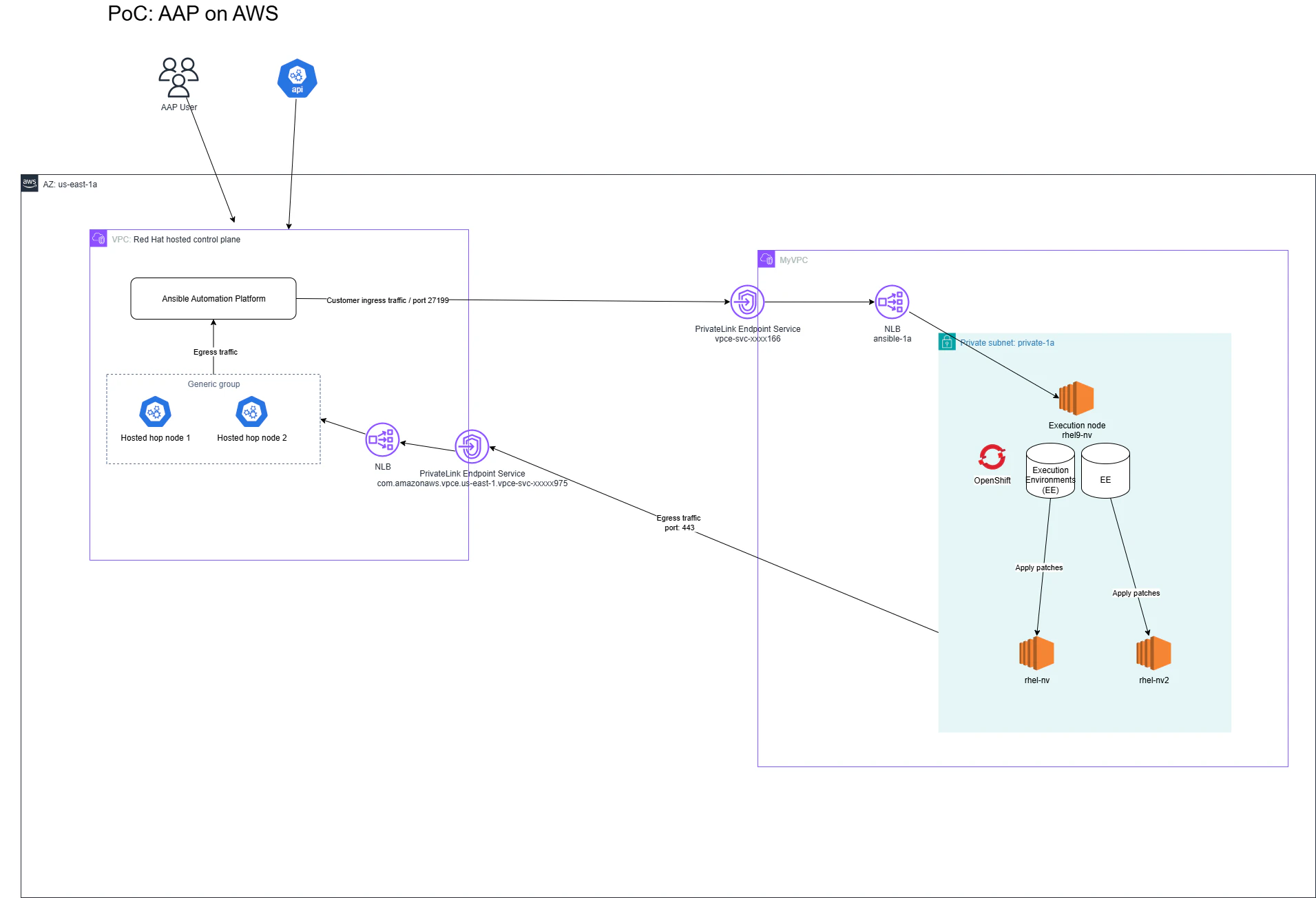
Task: Select the Generic group label
Action: [x=213, y=384]
